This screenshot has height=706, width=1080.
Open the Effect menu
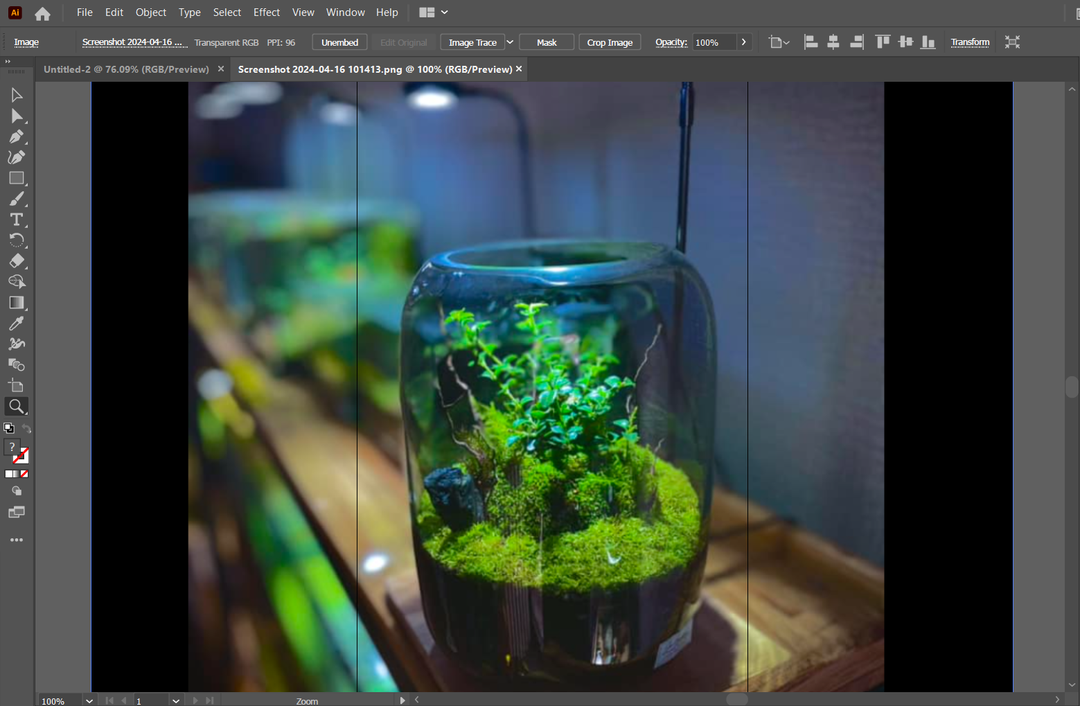point(266,13)
